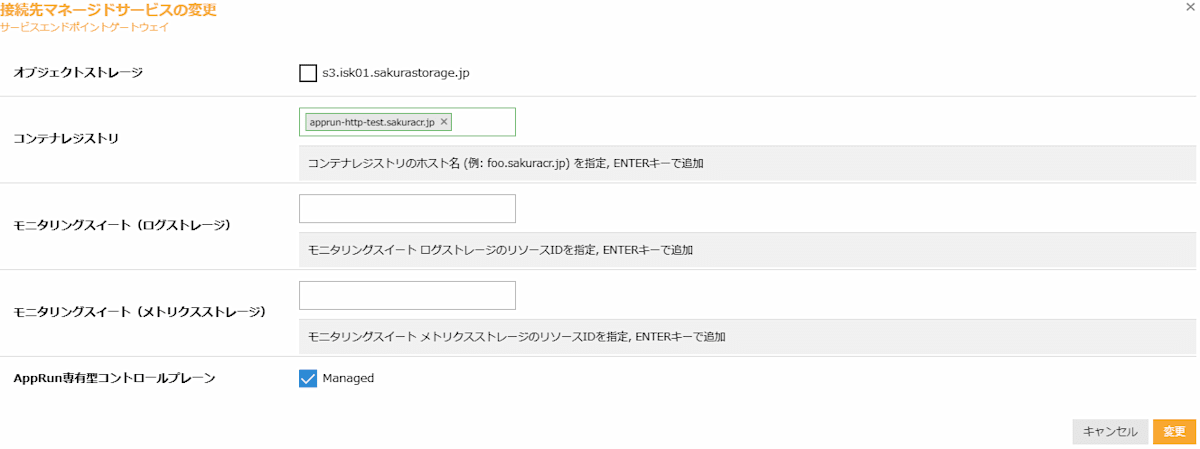This screenshot has width=1200, height=449.
Task: Click the コンテナレジストリ tag input field
Action: pyautogui.click(x=407, y=122)
